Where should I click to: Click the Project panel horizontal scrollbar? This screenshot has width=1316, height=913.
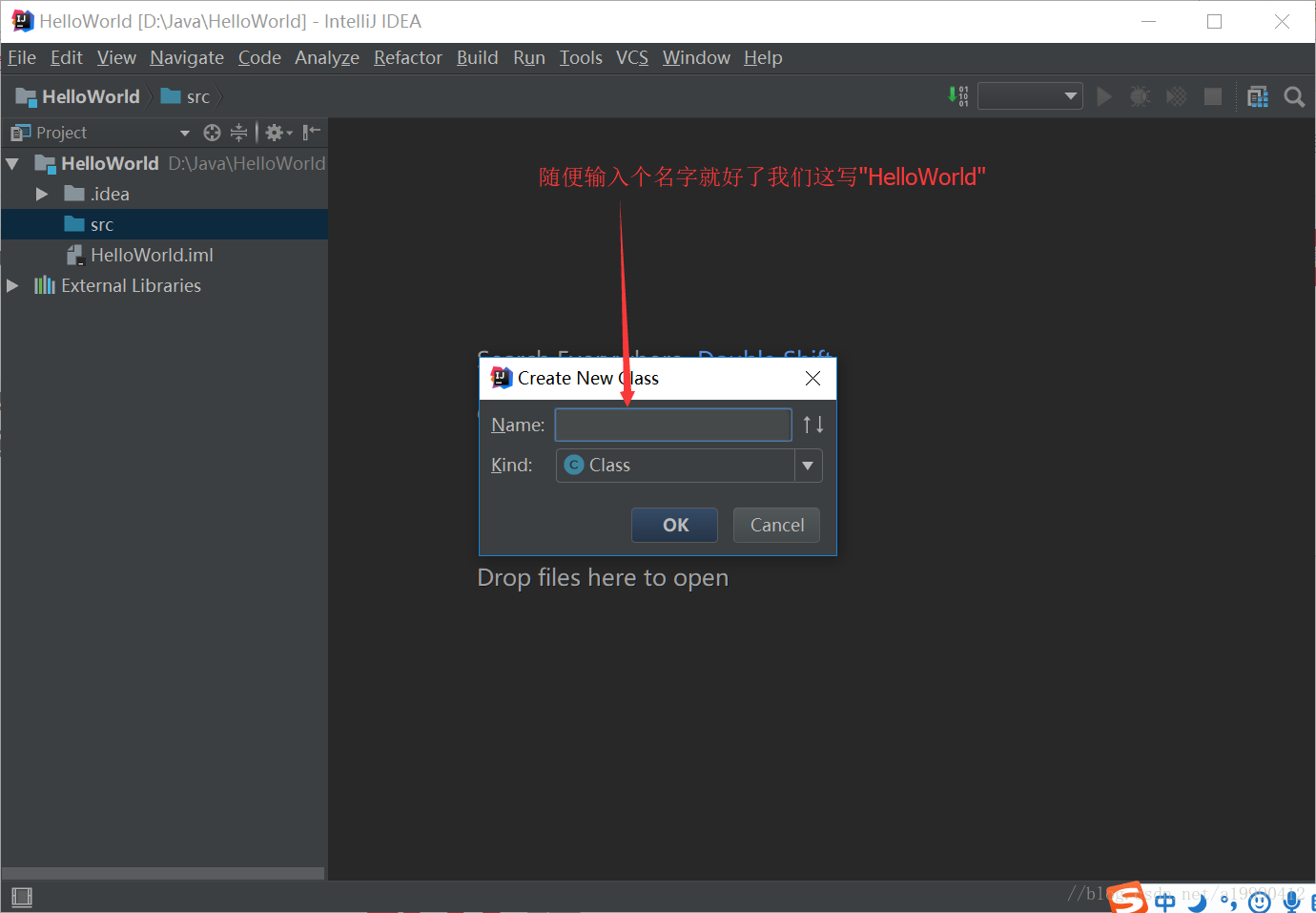click(163, 873)
